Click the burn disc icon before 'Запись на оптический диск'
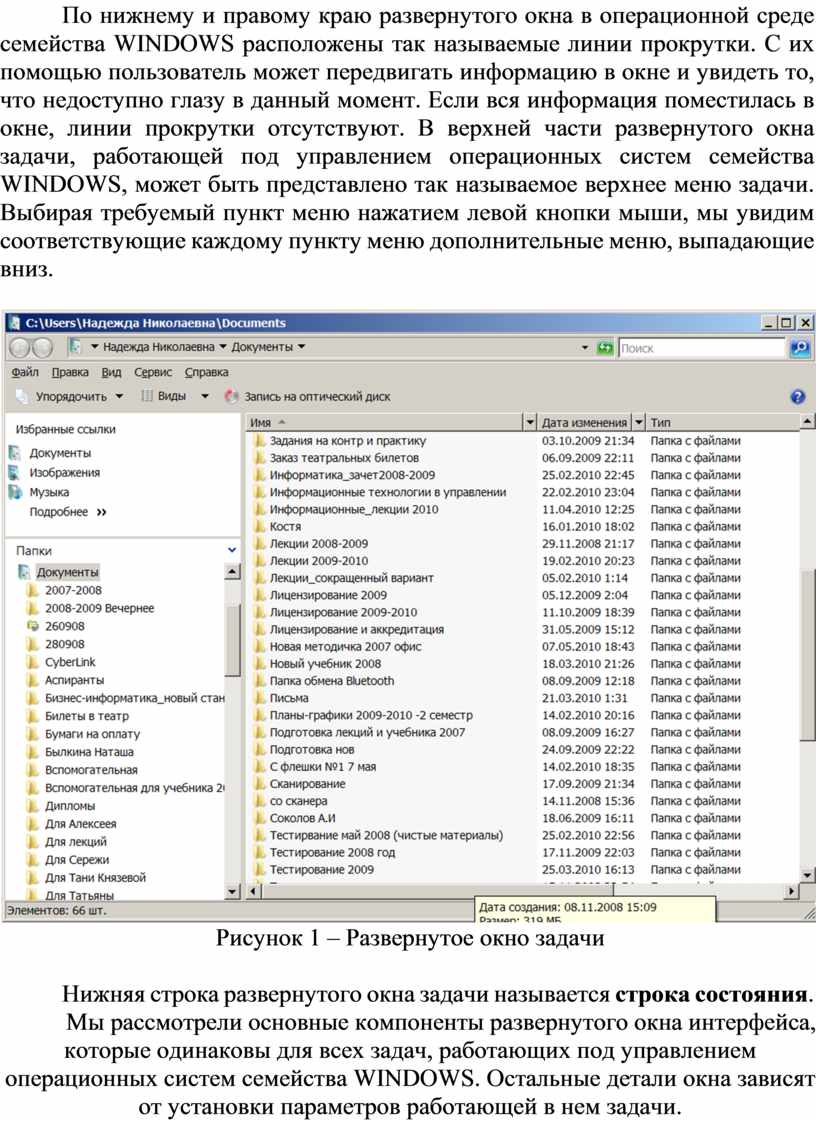 point(231,396)
